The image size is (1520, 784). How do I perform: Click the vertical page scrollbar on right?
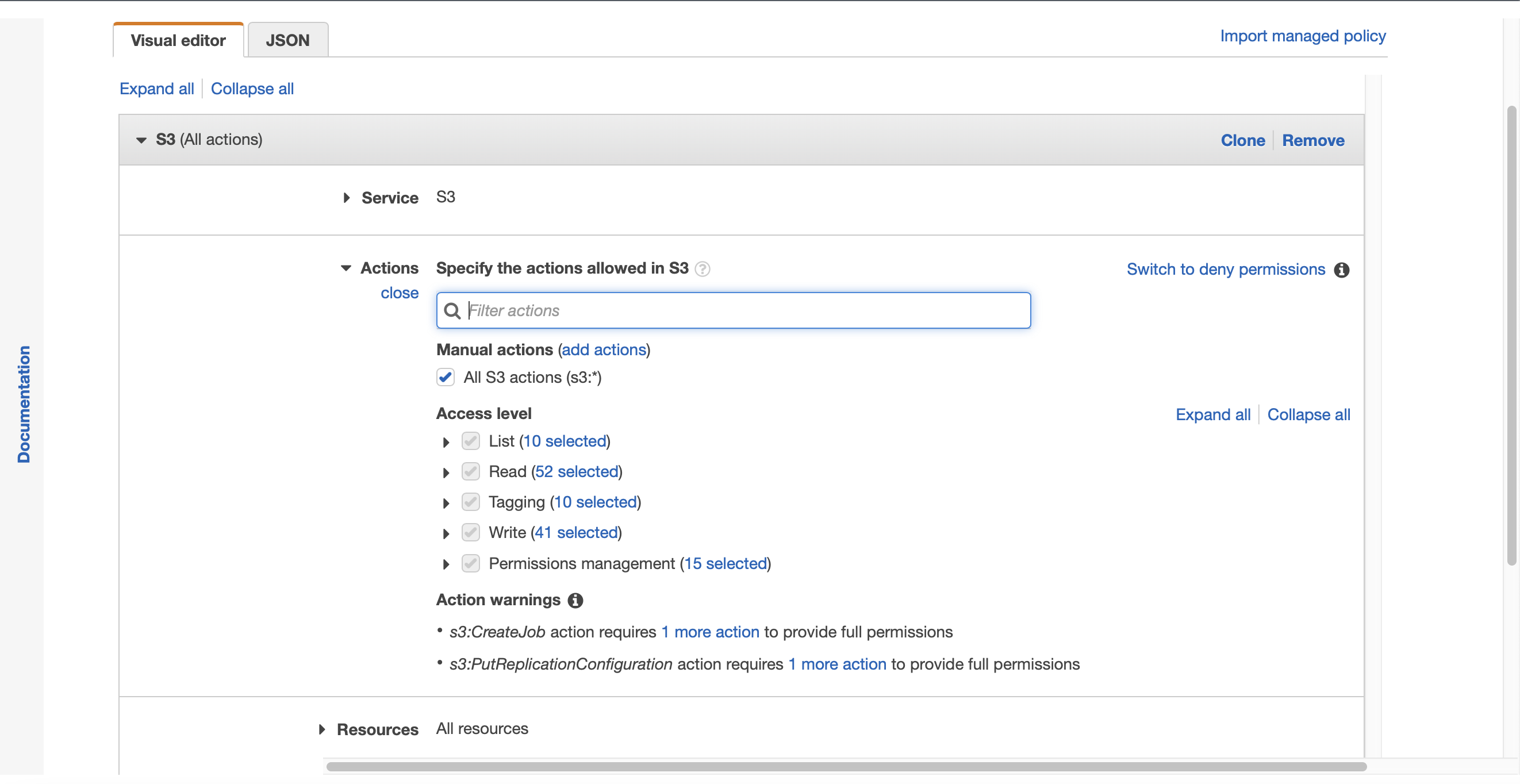coord(1511,335)
